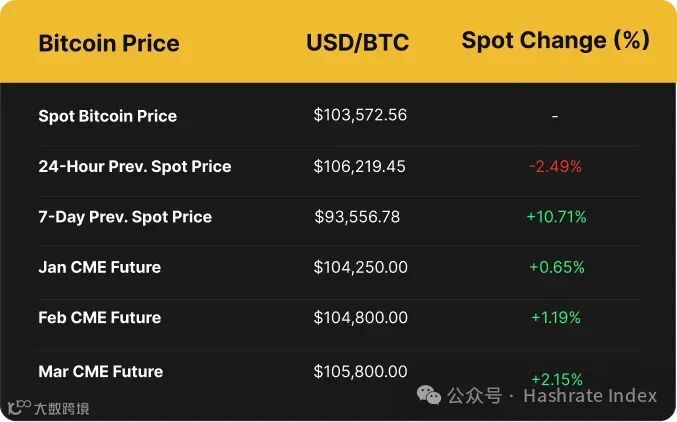677x422 pixels.
Task: Select the Spot Bitcoin Price row label
Action: click(107, 116)
